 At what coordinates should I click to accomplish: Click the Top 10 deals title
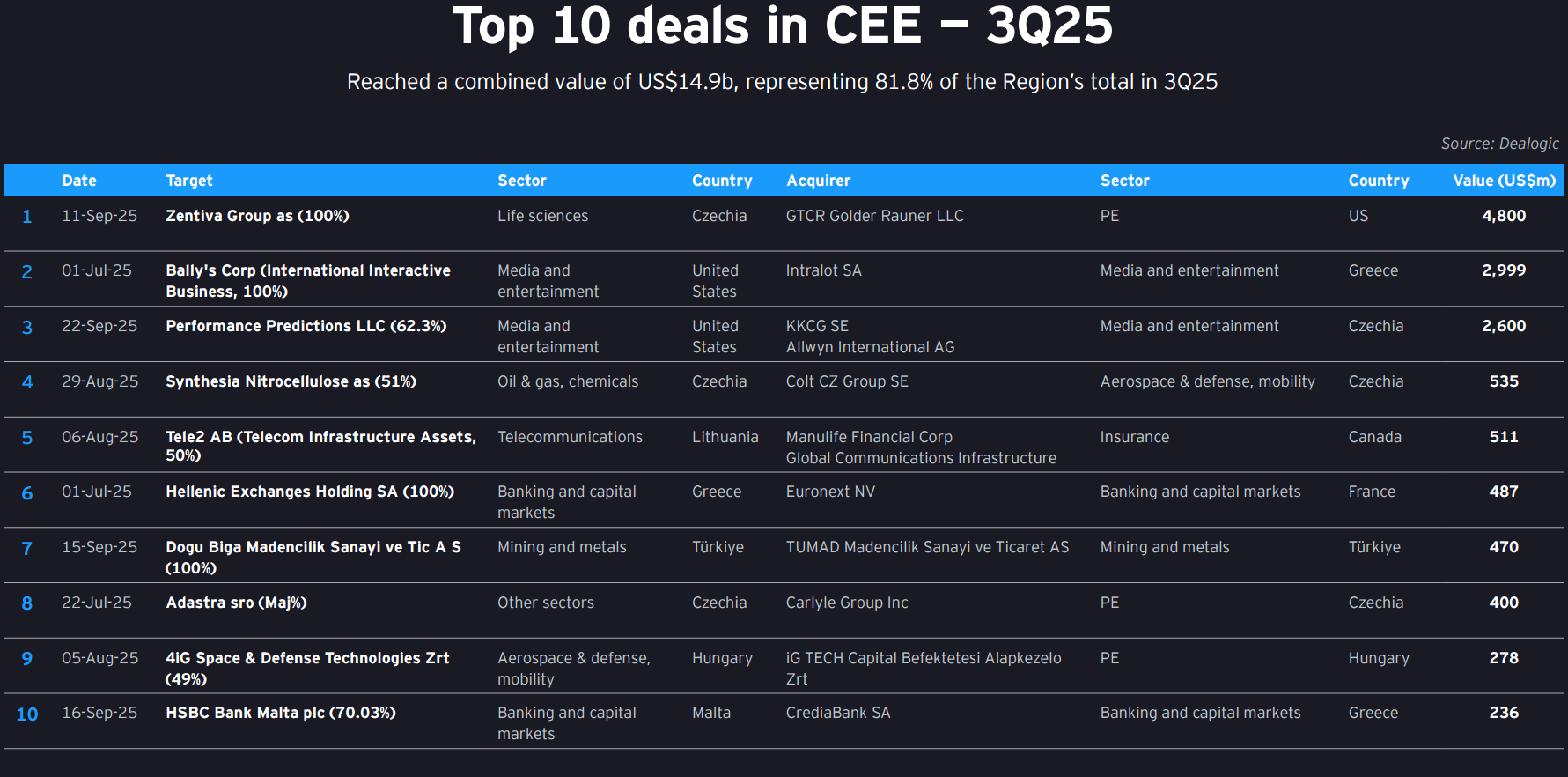pyautogui.click(x=782, y=26)
